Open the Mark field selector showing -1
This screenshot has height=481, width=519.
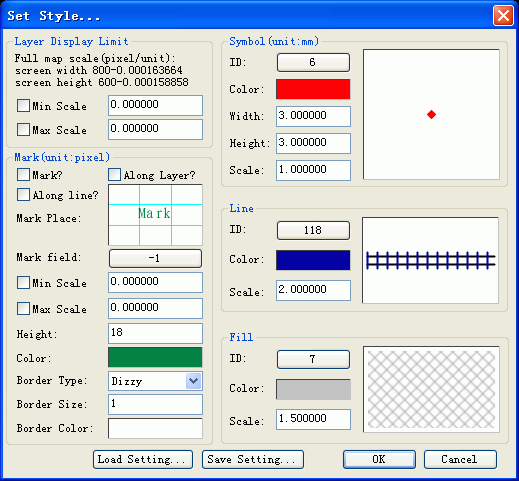pos(155,258)
